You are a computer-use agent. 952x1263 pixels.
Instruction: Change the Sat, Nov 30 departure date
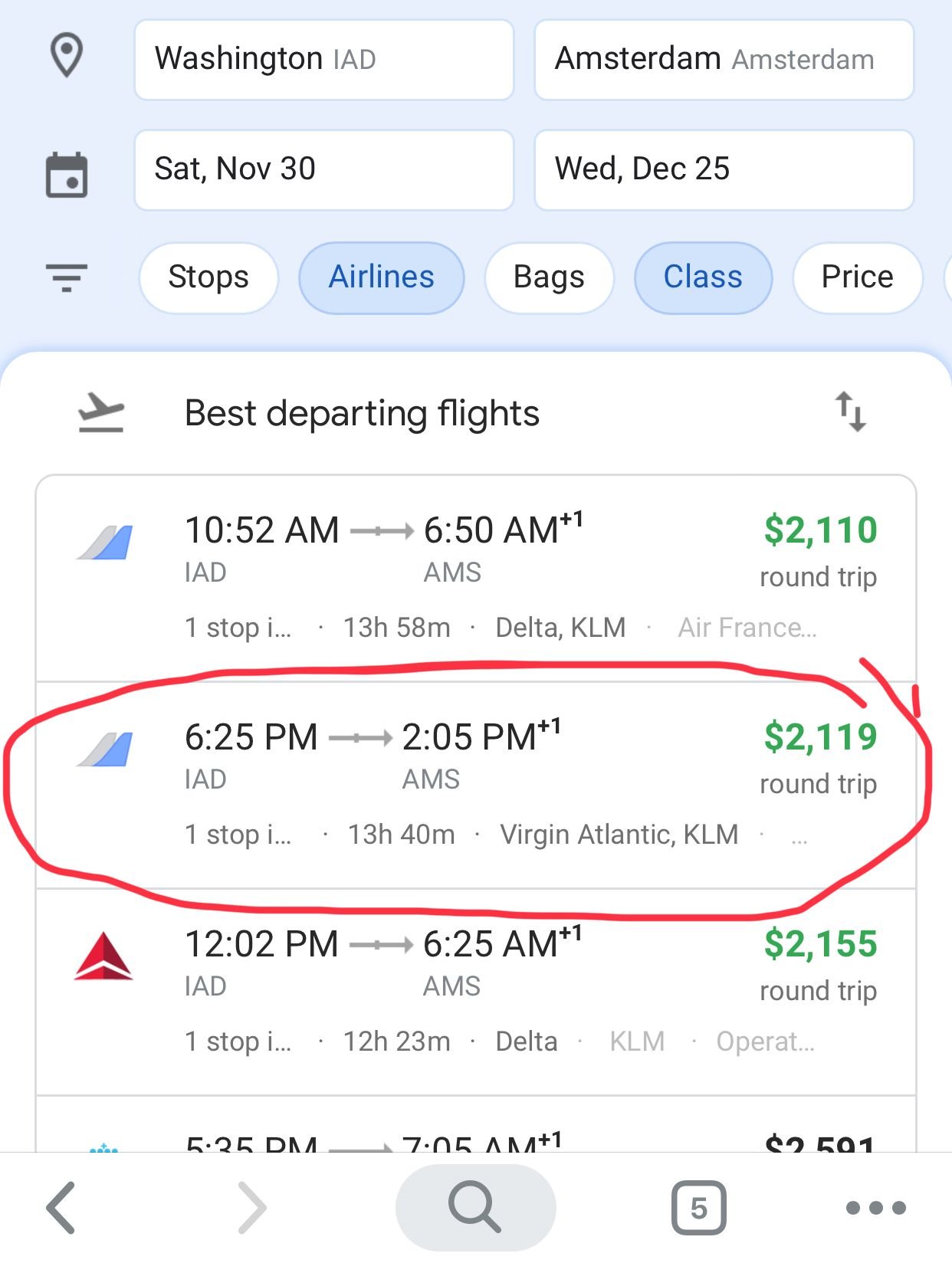pyautogui.click(x=323, y=169)
